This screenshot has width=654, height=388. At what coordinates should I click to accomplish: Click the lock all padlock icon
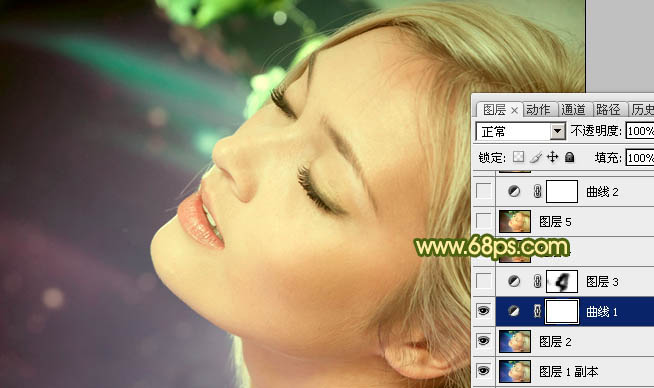coord(569,157)
